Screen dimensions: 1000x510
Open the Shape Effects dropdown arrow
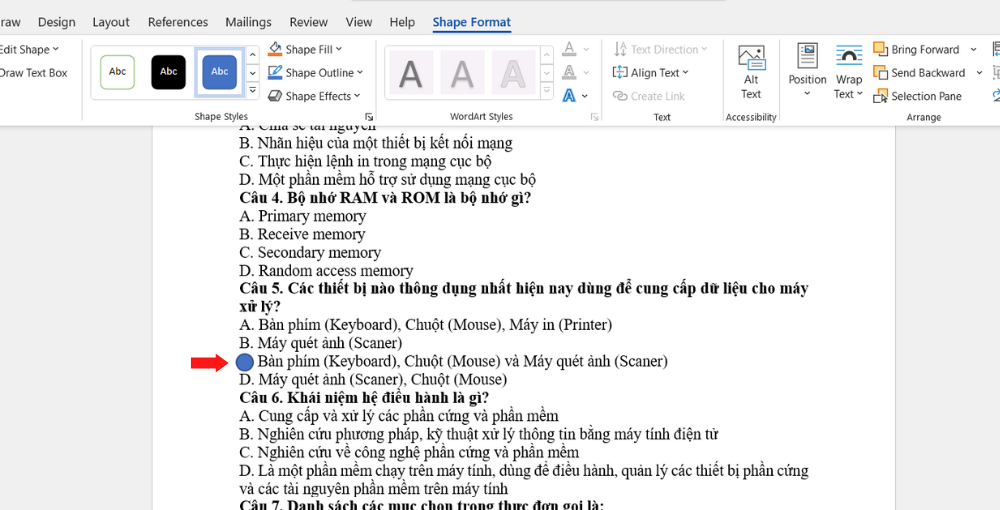click(357, 96)
